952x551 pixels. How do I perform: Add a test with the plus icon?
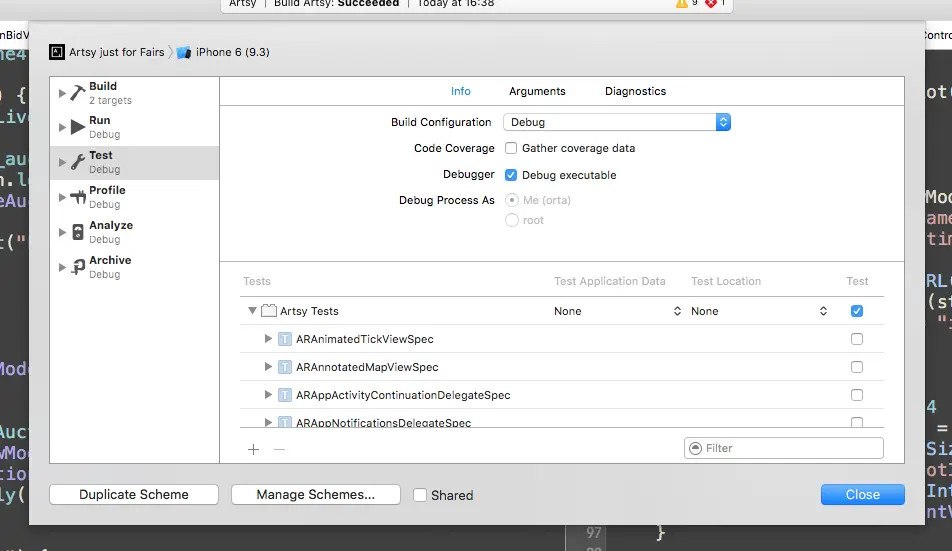pos(254,449)
